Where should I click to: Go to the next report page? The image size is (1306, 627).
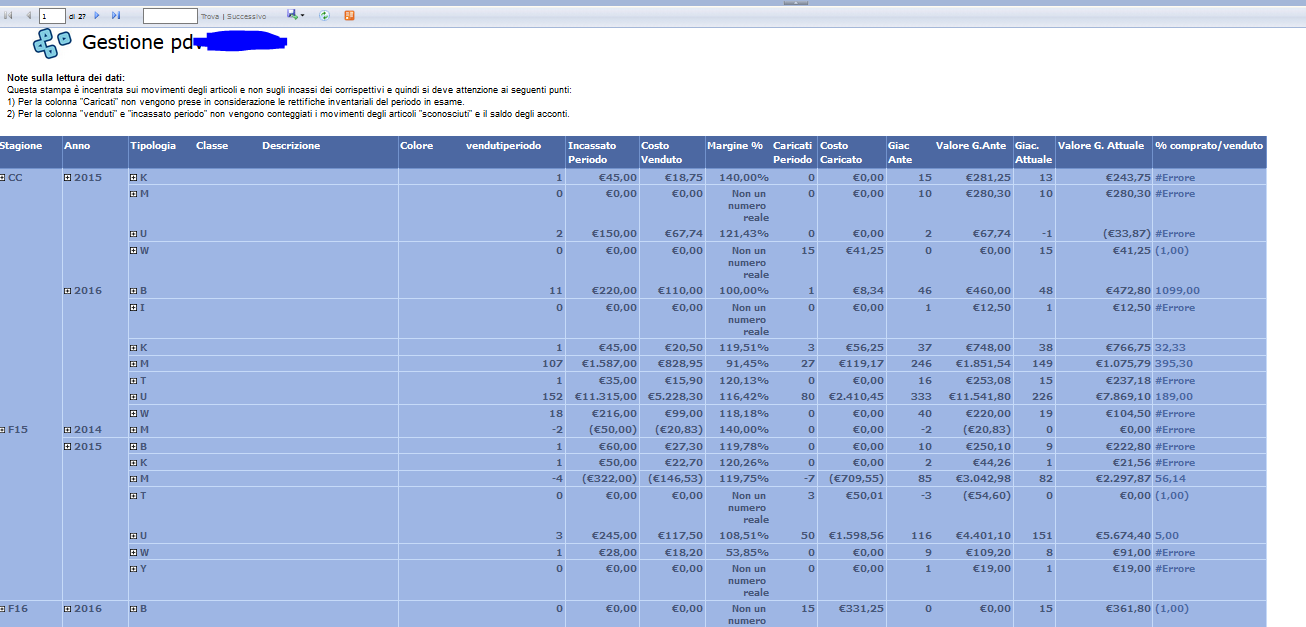(97, 16)
